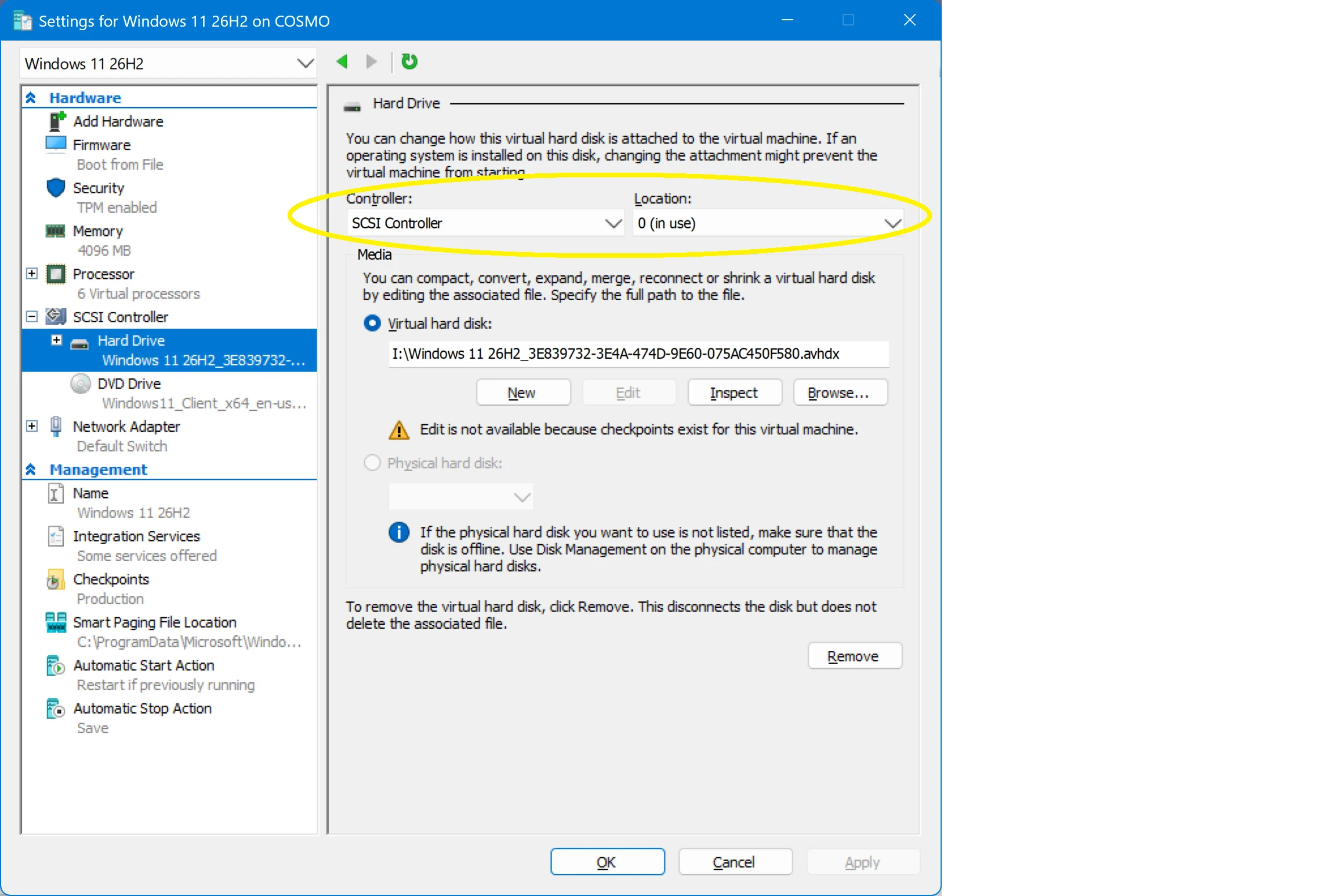Click the New button
This screenshot has height=896, width=1336.
click(x=523, y=392)
